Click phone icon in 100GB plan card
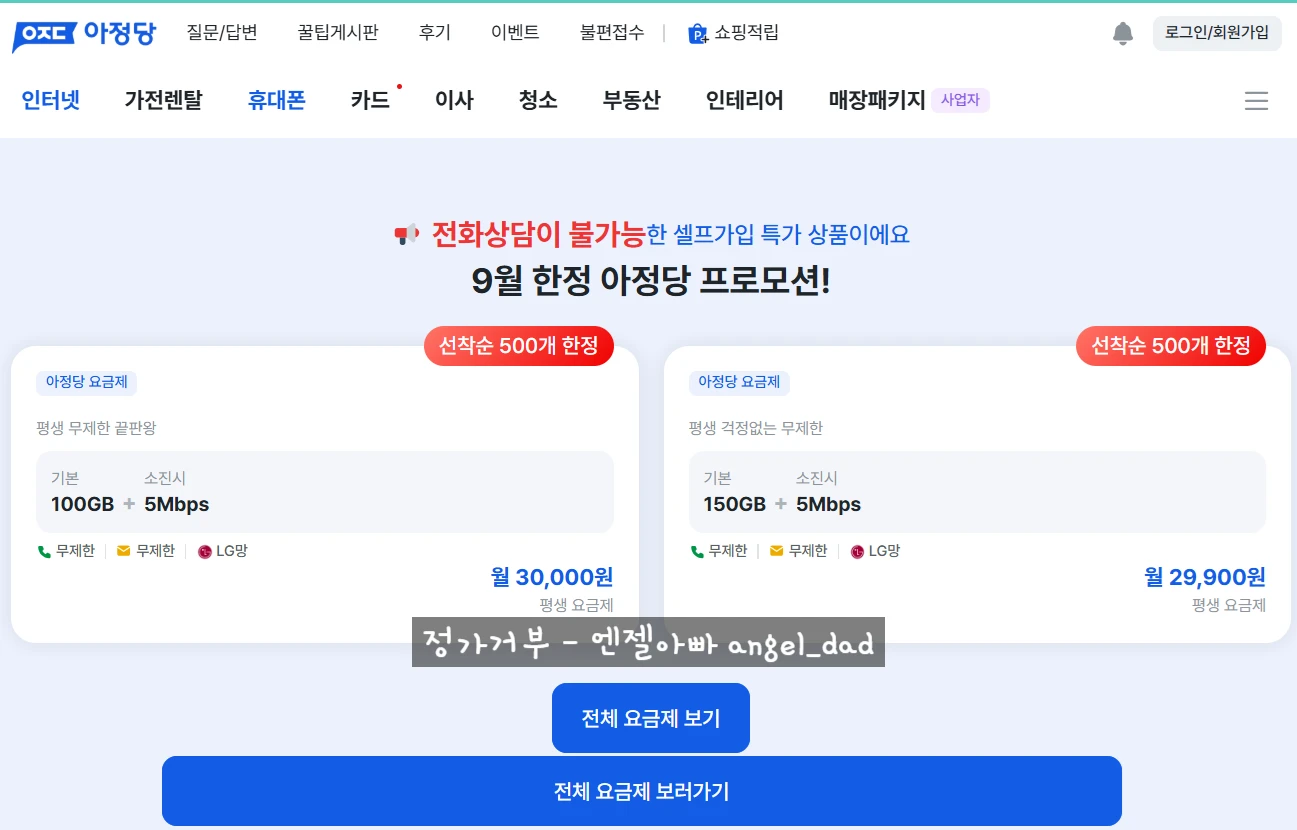 44,551
